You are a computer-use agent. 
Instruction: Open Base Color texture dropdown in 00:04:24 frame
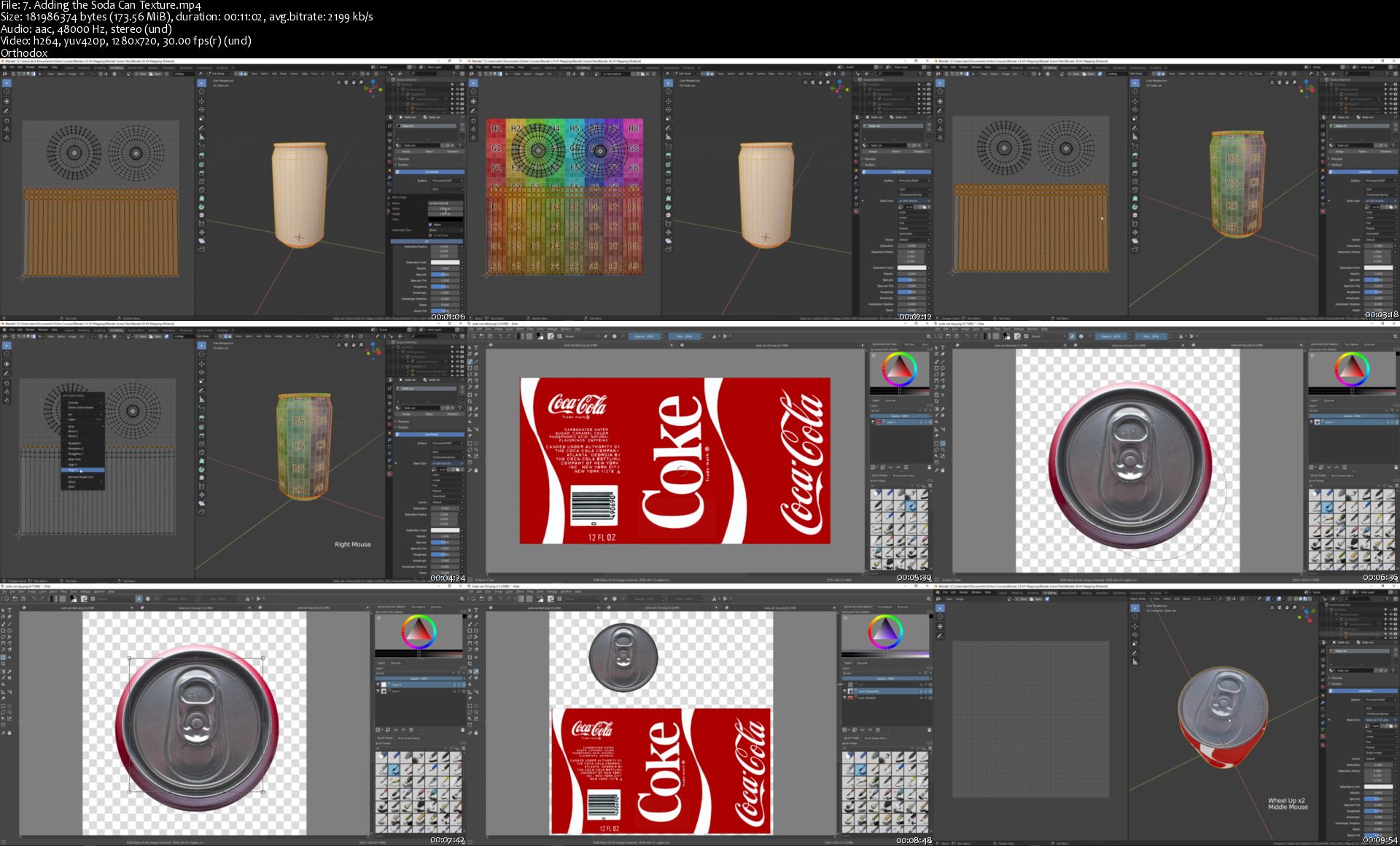tap(447, 463)
